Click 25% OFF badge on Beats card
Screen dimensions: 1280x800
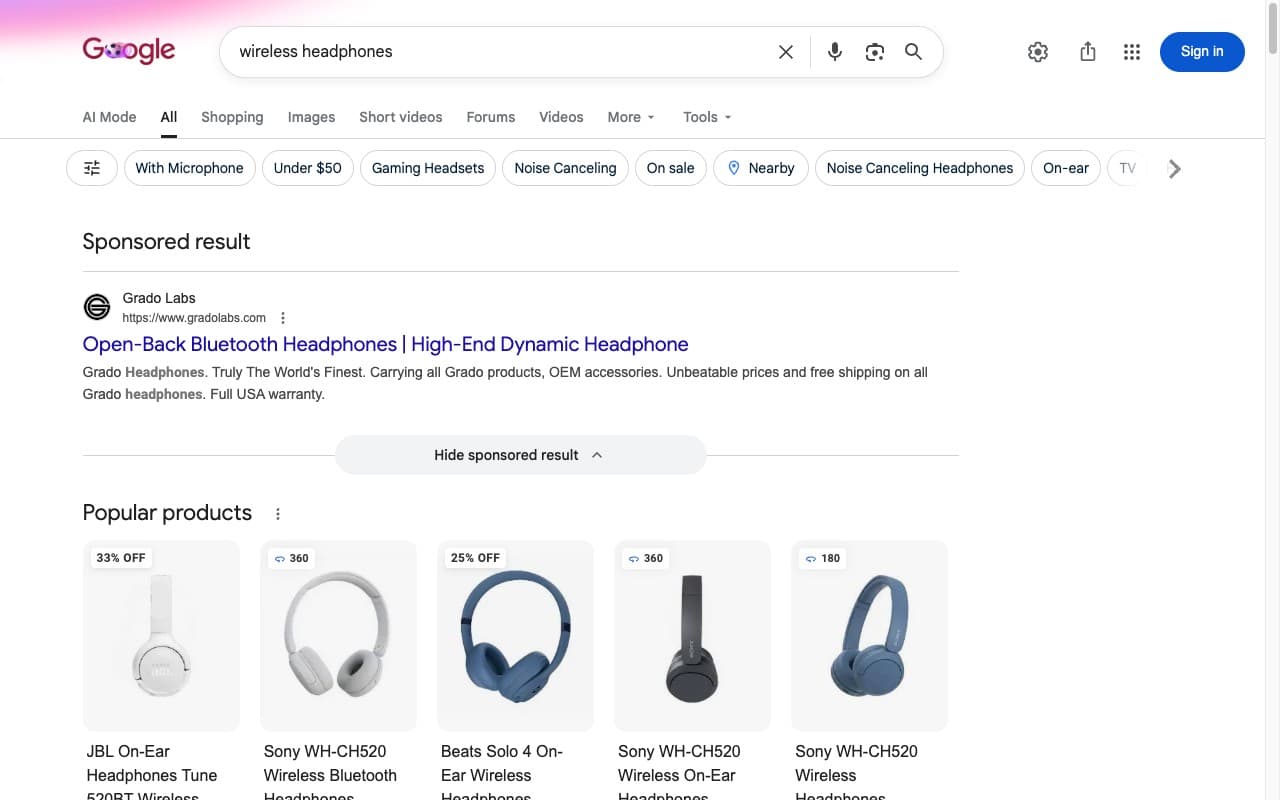tap(475, 558)
